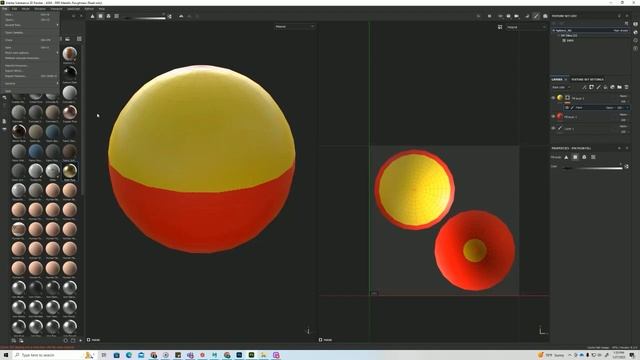Click Open in the File menu
This screenshot has height=360, width=640.
pos(31,20)
